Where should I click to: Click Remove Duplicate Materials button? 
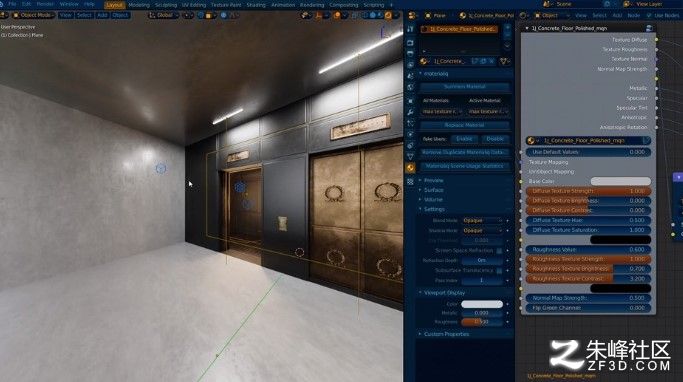point(464,152)
